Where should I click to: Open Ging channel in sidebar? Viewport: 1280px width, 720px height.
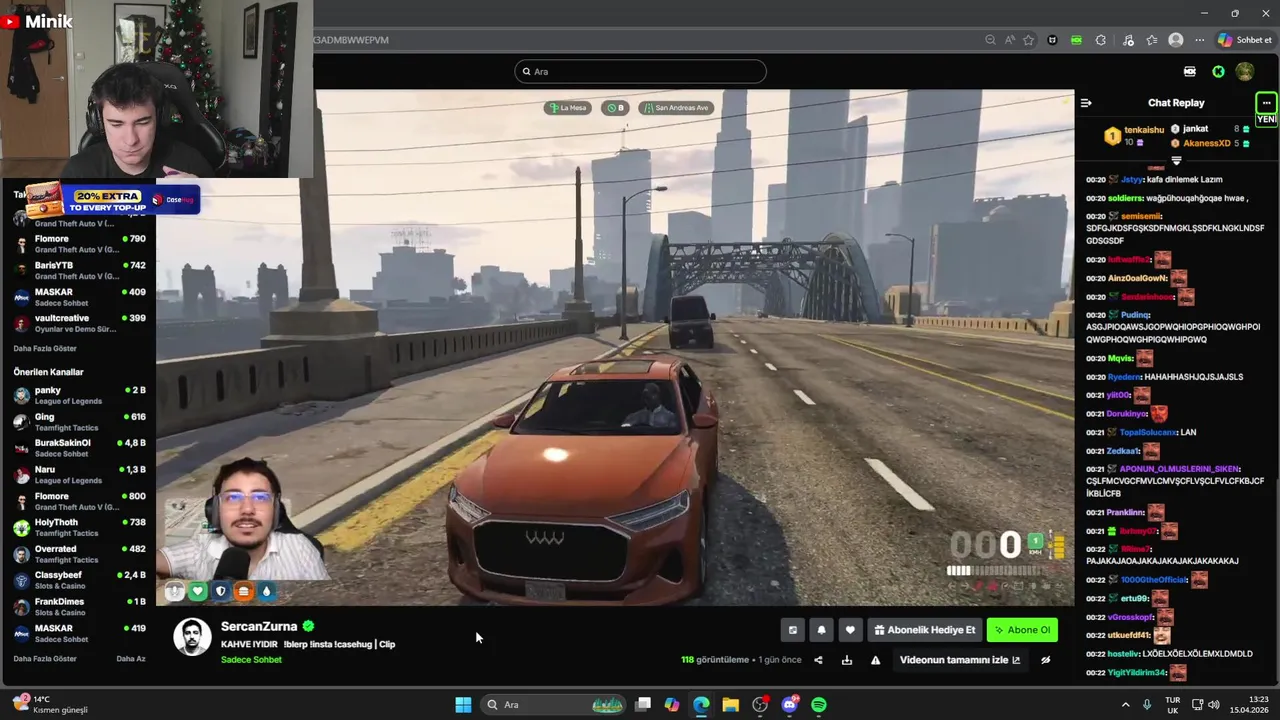[78, 421]
